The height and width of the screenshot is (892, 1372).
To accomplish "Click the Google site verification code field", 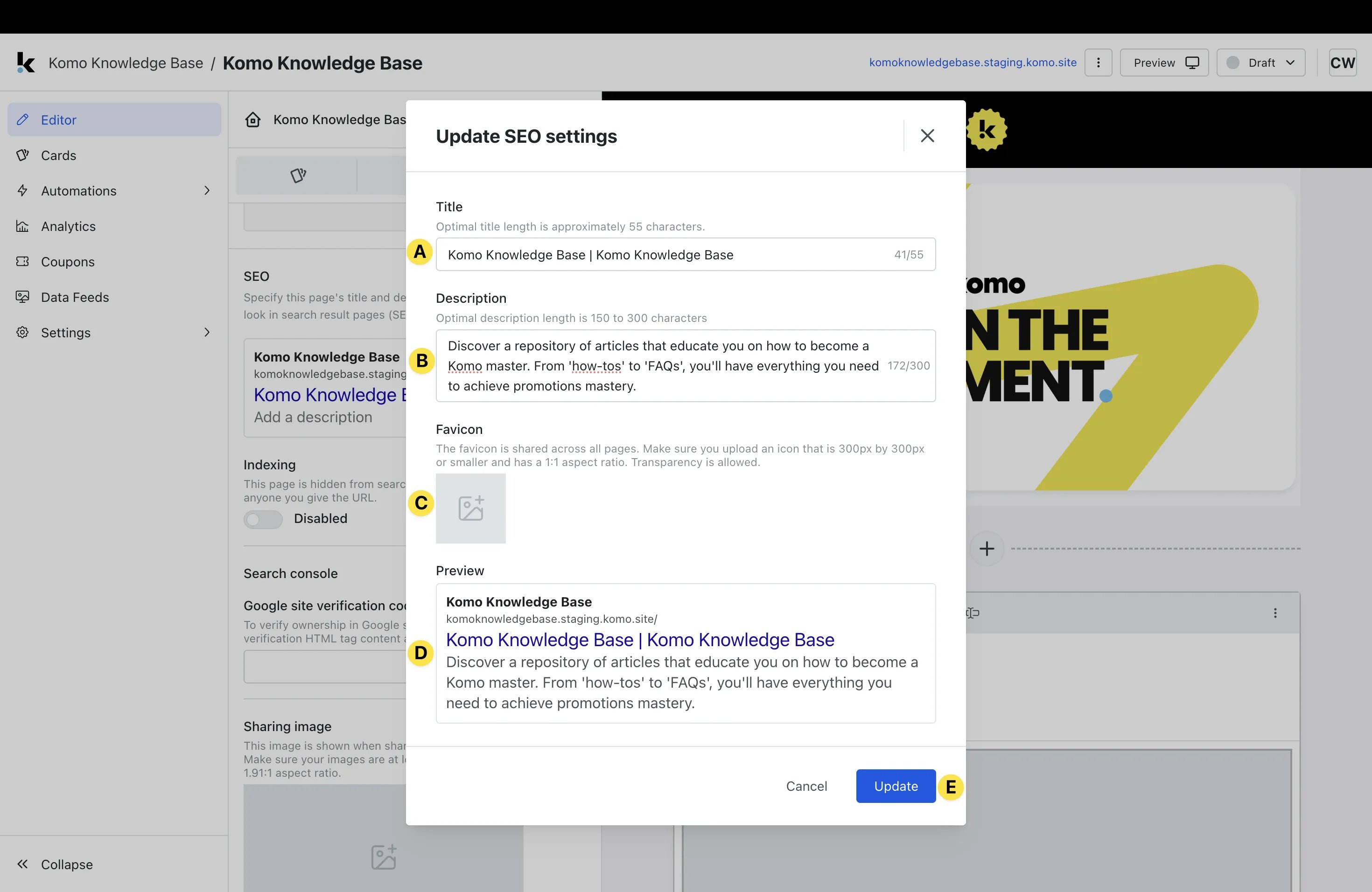I will click(324, 666).
